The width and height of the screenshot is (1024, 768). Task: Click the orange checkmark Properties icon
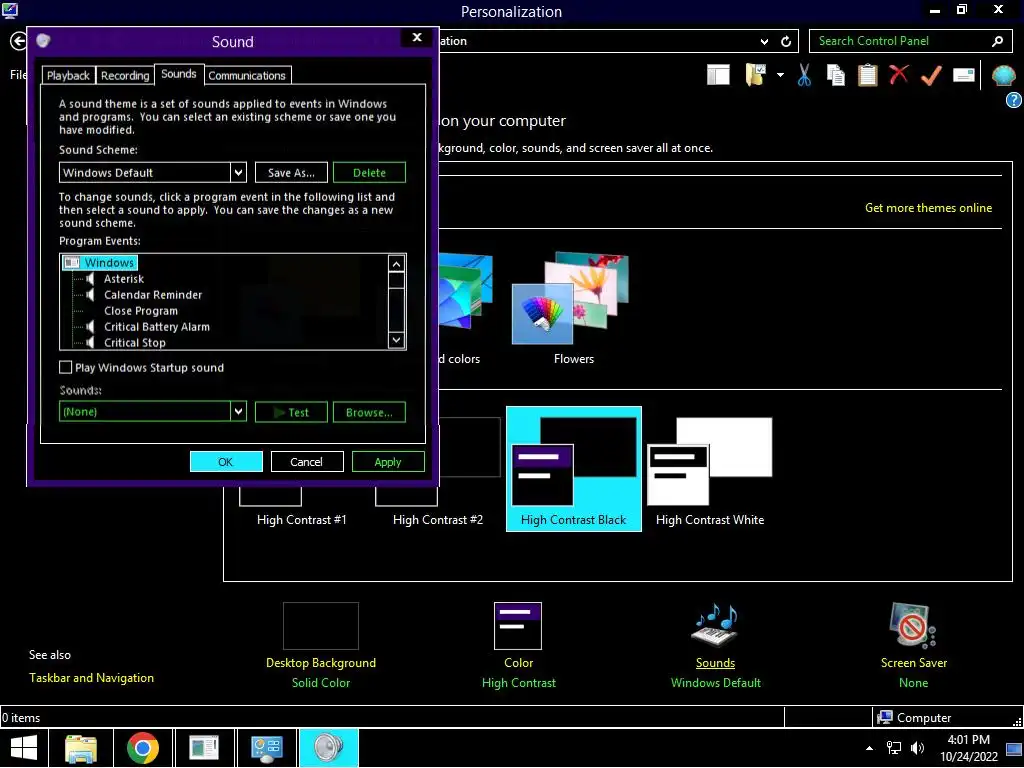pyautogui.click(x=931, y=75)
